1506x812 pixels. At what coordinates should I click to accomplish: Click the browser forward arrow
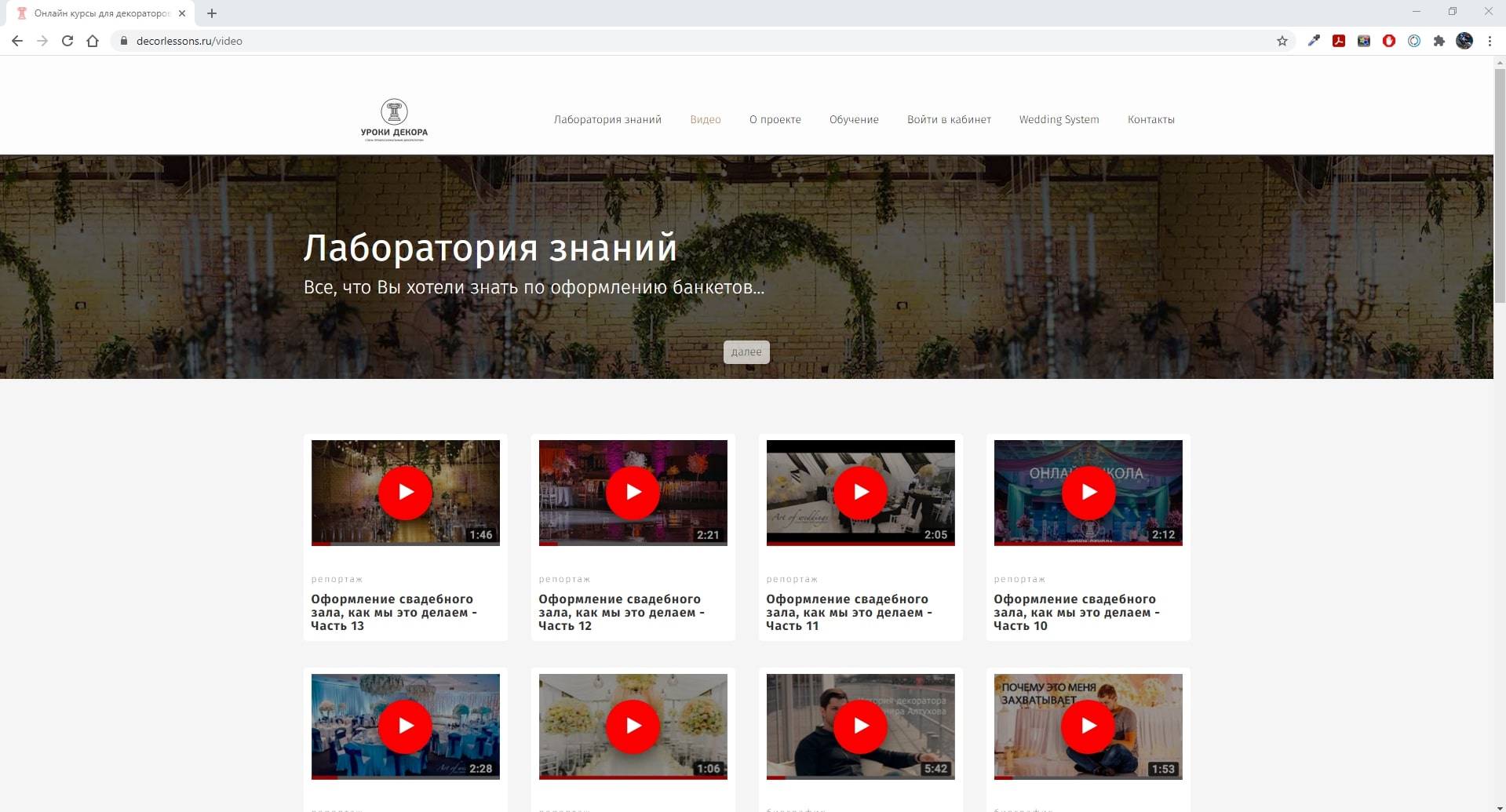click(42, 41)
